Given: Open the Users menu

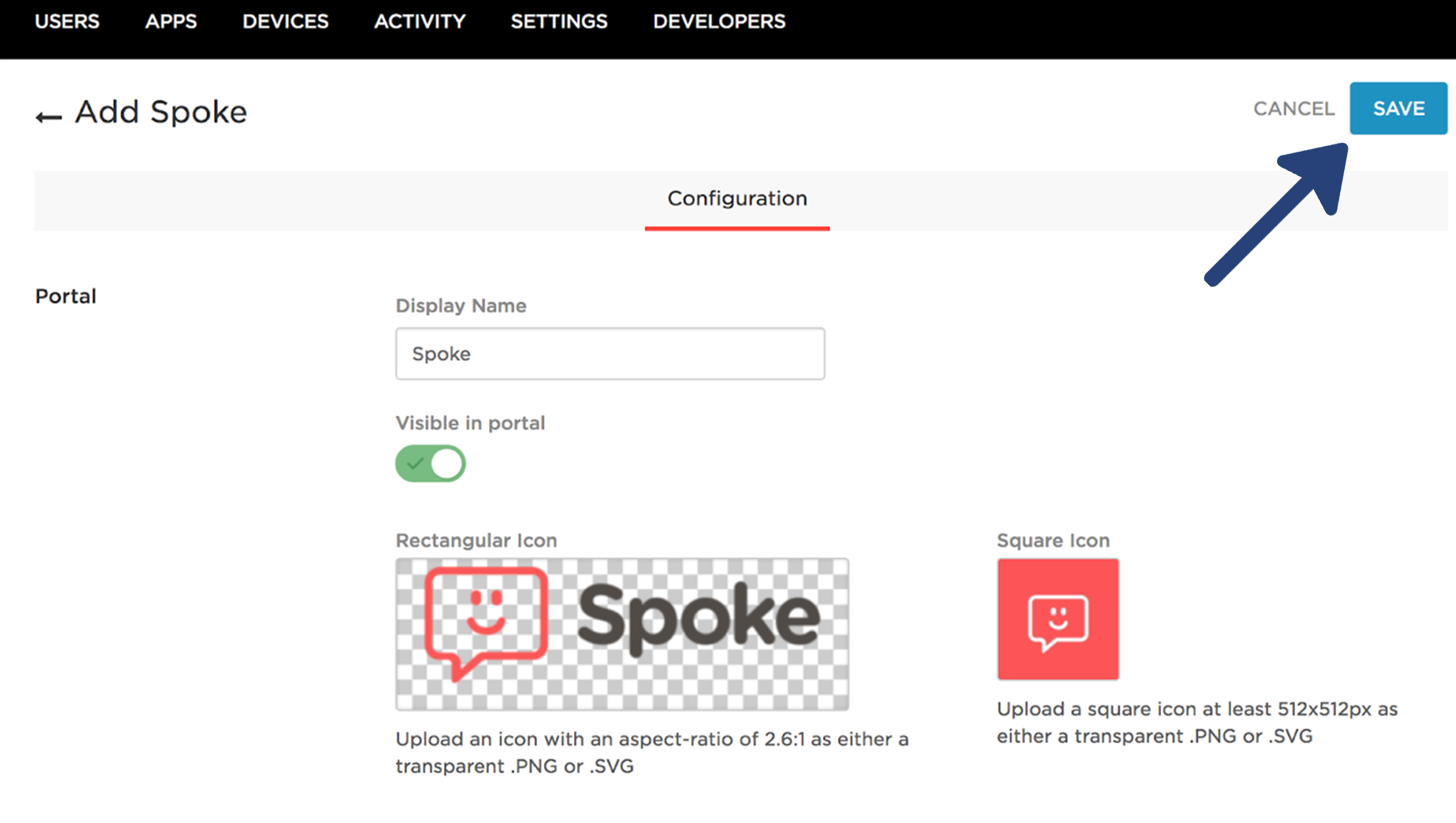Looking at the screenshot, I should point(67,22).
